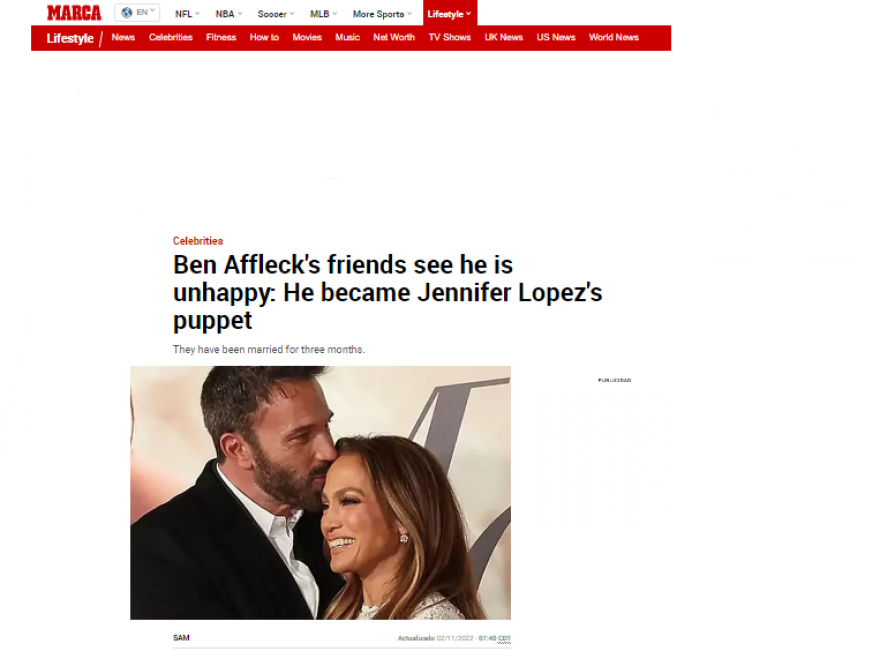Click the red Celebrities category label
The width and height of the screenshot is (880, 659).
(x=198, y=241)
